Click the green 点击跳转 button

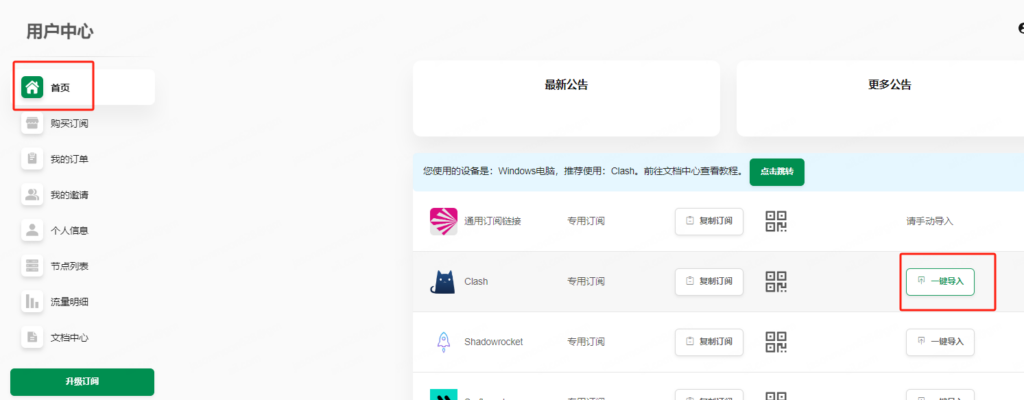click(x=776, y=172)
